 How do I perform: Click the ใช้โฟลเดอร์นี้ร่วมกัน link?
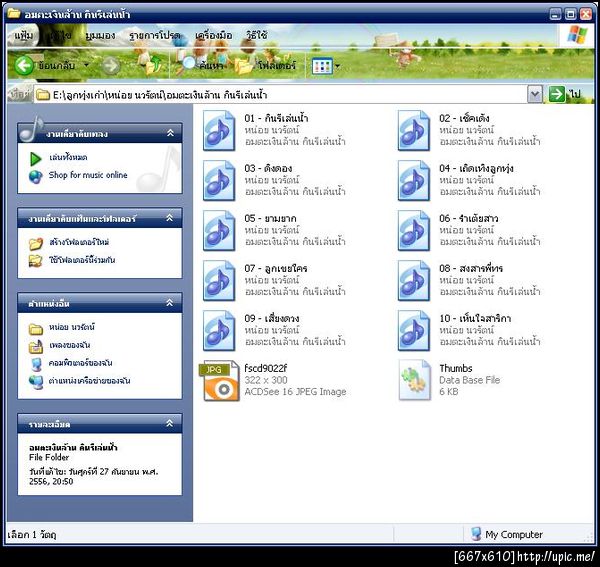pos(82,260)
